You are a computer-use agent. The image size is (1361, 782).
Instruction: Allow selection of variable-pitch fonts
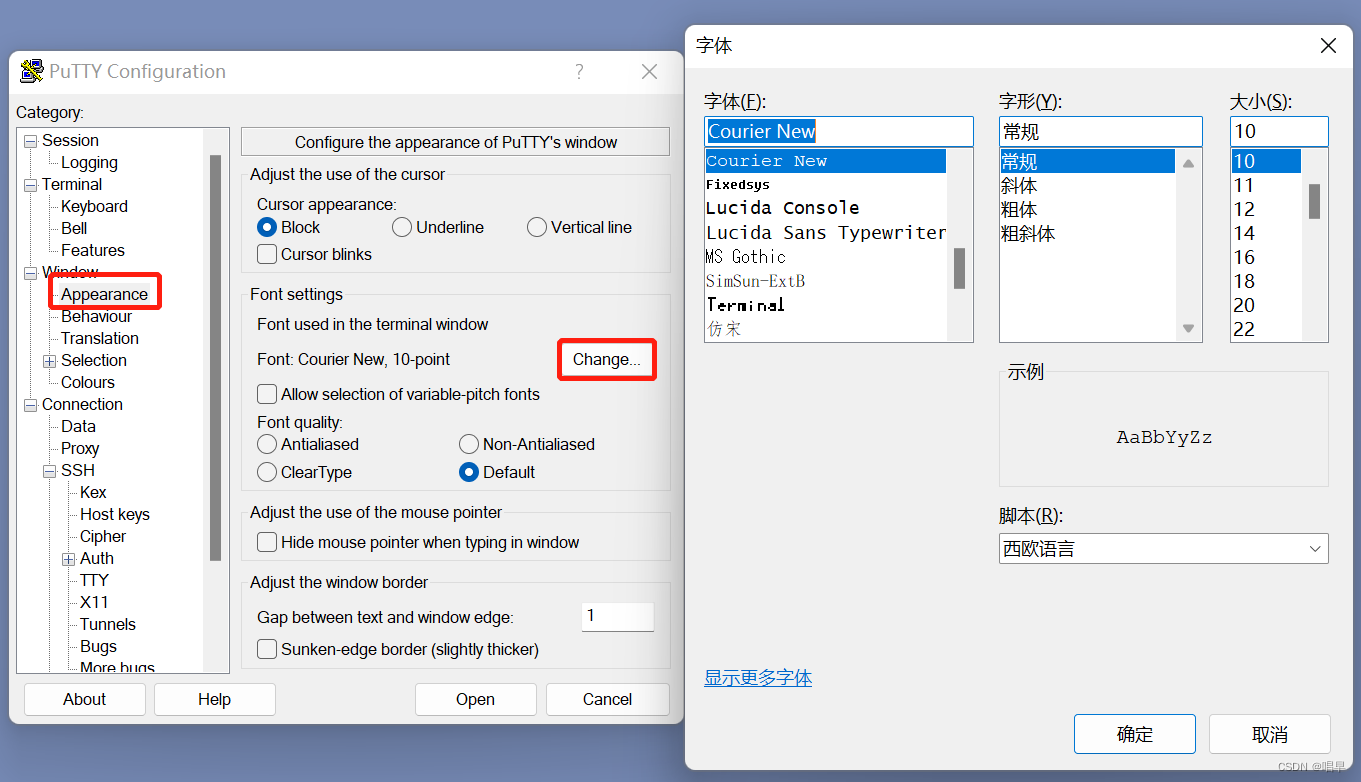pyautogui.click(x=267, y=394)
